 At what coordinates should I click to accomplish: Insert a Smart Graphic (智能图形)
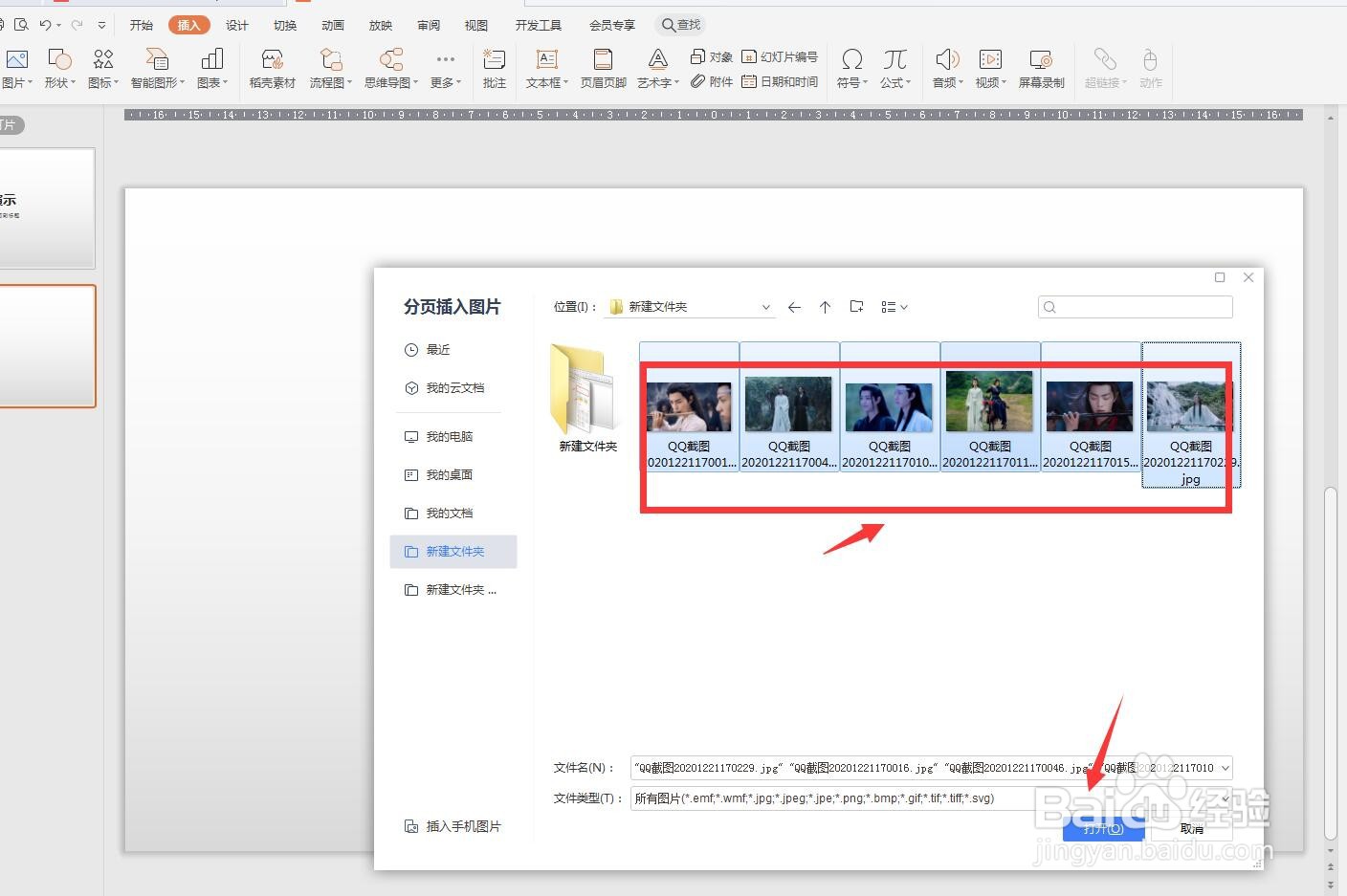click(x=157, y=69)
